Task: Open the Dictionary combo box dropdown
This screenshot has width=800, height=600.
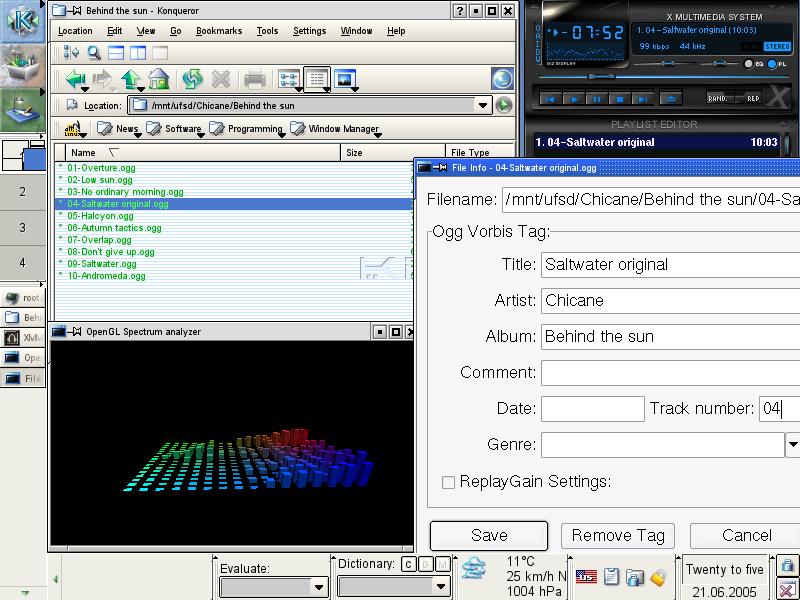Action: (441, 586)
